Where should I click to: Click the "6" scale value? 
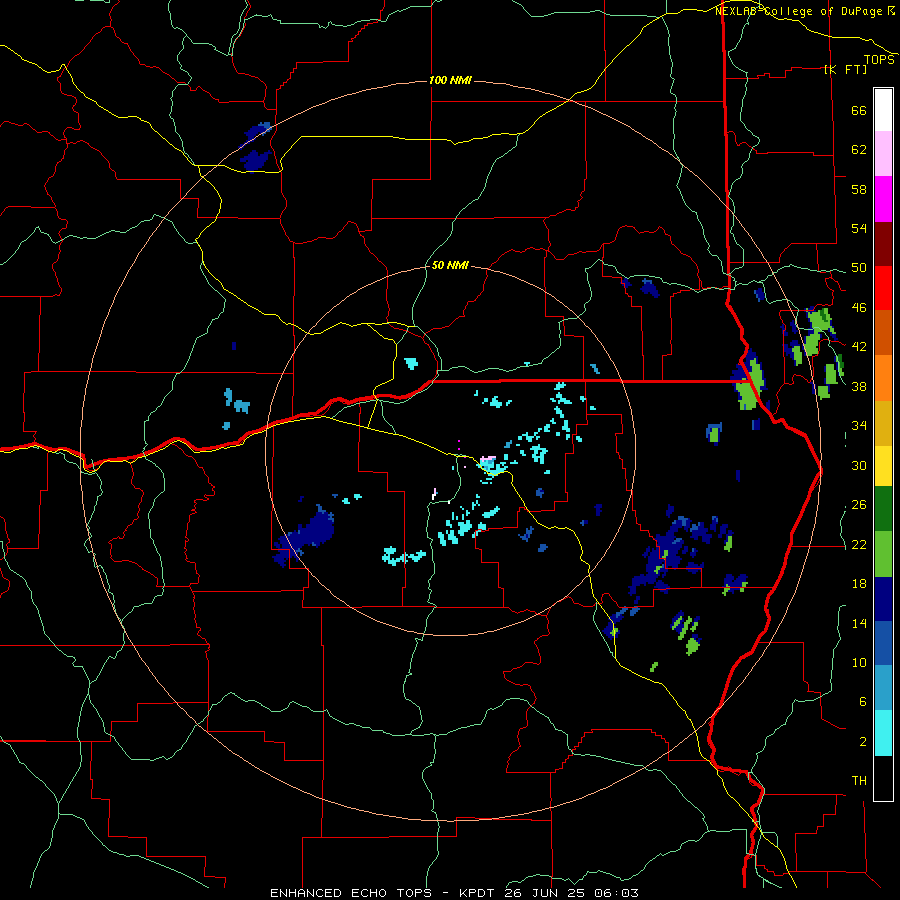[863, 701]
